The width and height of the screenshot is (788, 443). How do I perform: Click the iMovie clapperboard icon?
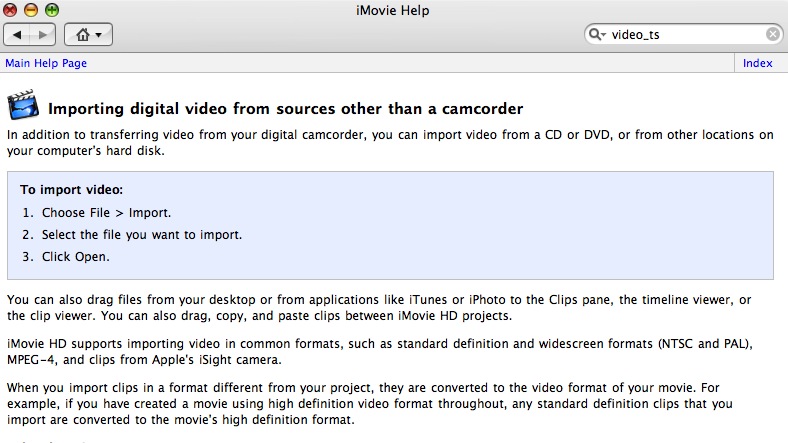pos(23,105)
